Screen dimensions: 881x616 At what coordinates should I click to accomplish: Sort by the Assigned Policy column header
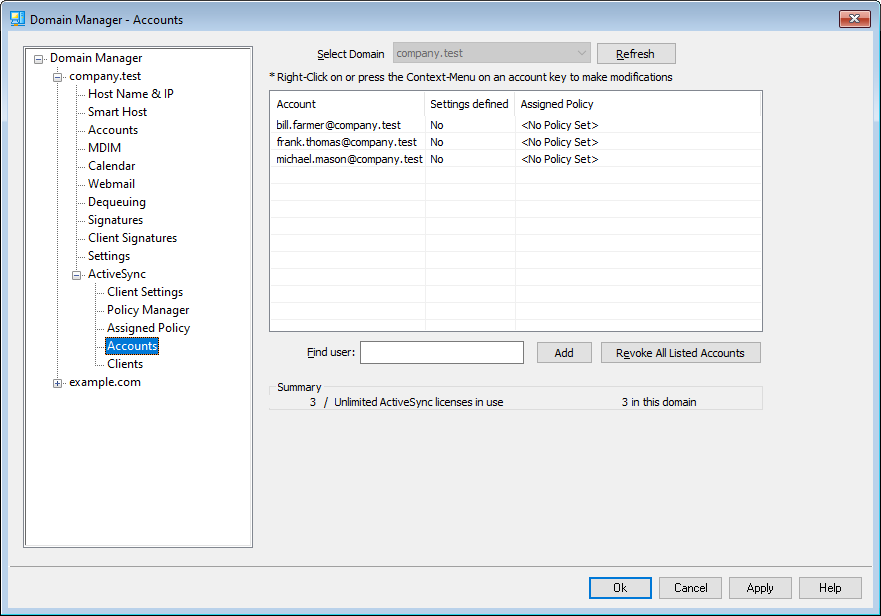pyautogui.click(x=557, y=104)
